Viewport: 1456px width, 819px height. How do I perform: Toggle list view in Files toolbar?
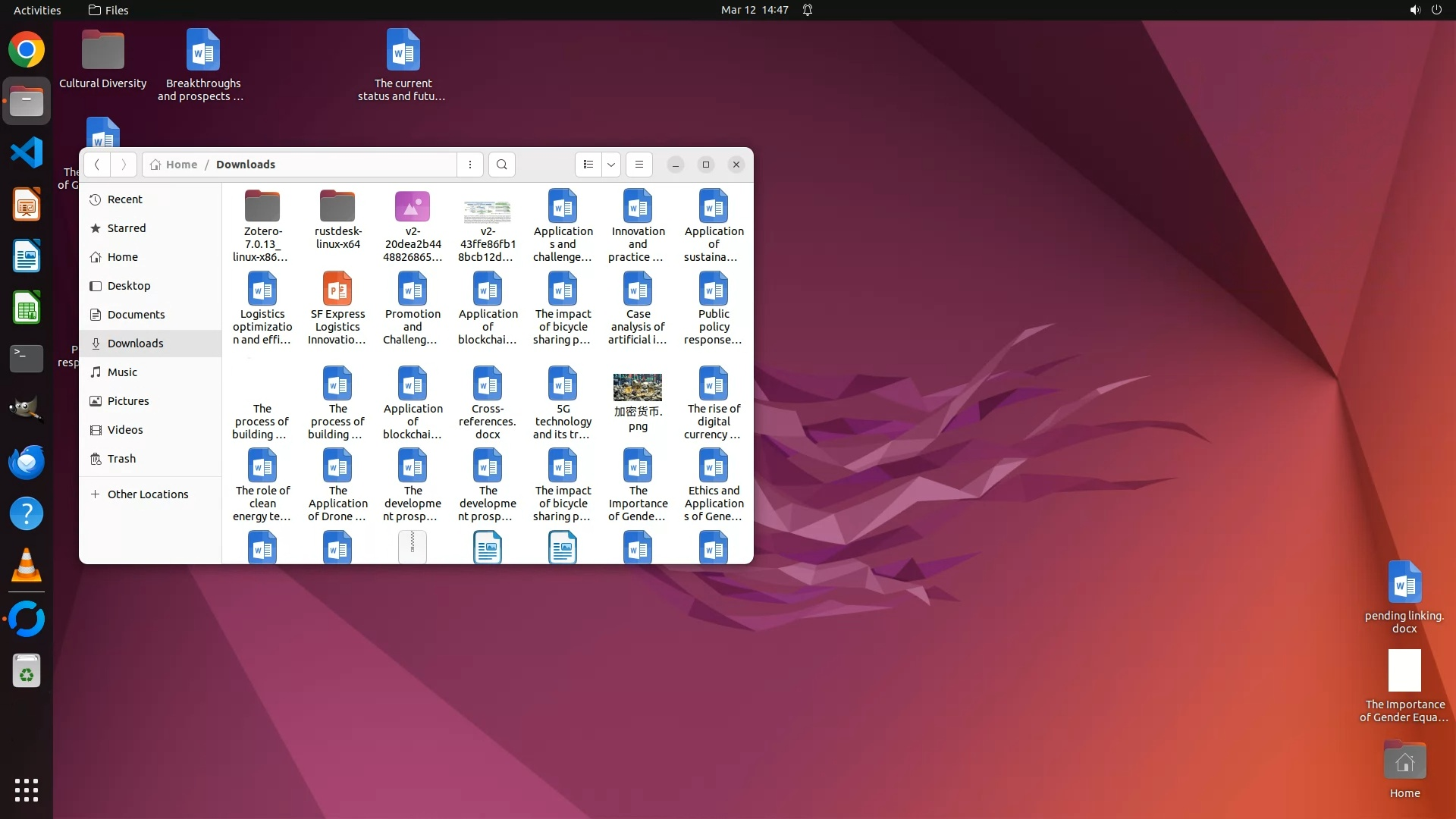click(x=588, y=165)
